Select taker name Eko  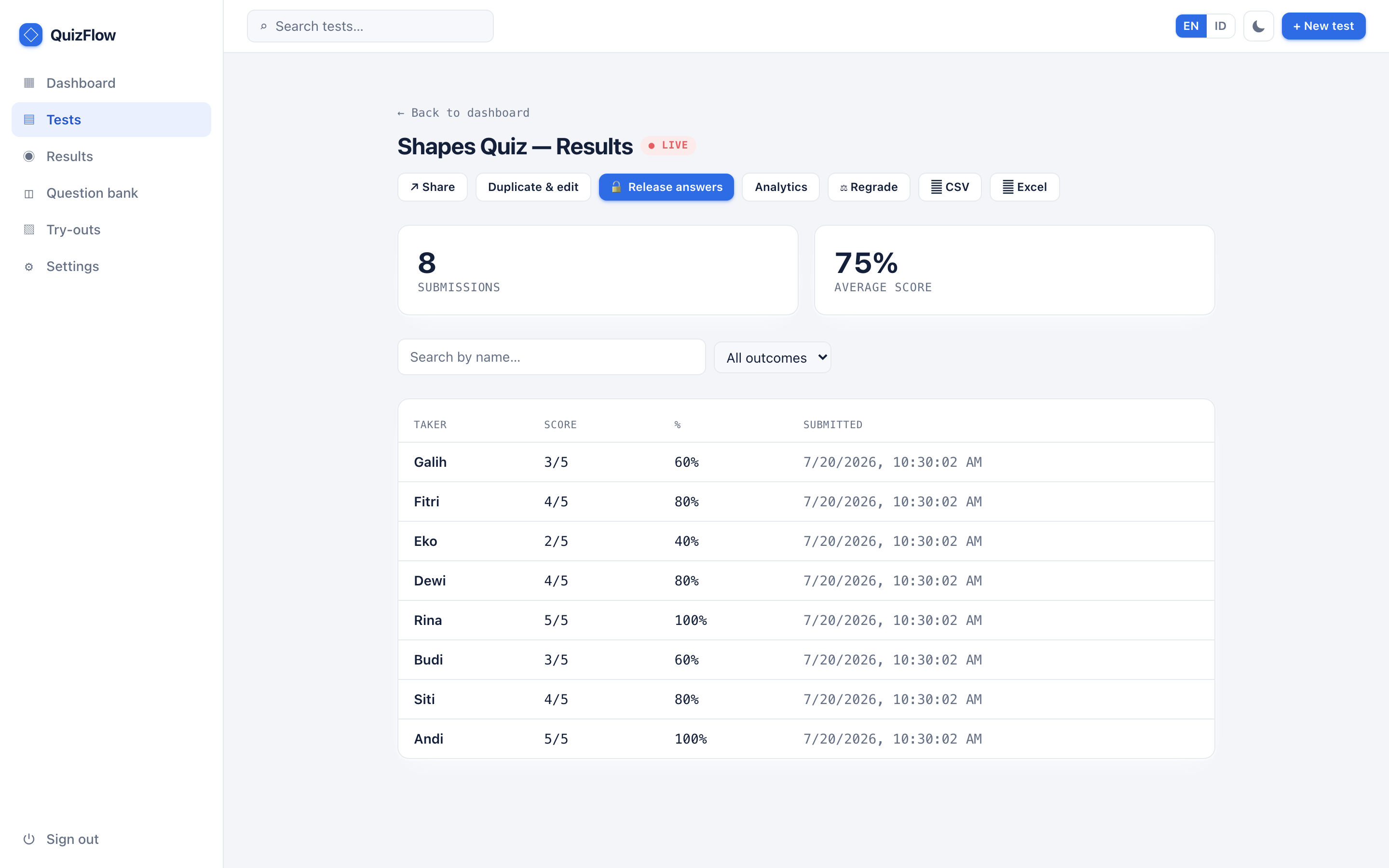(425, 542)
